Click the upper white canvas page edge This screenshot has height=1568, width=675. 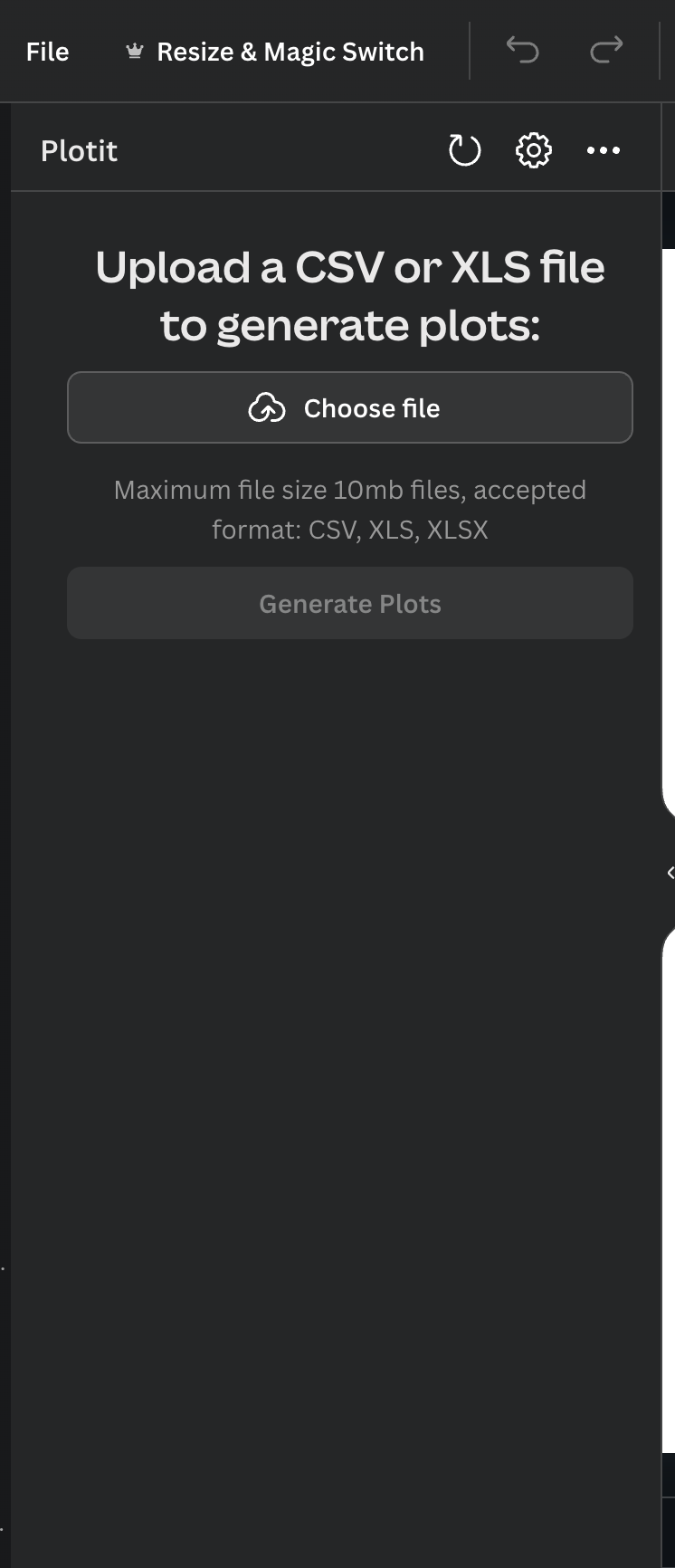pos(670,525)
